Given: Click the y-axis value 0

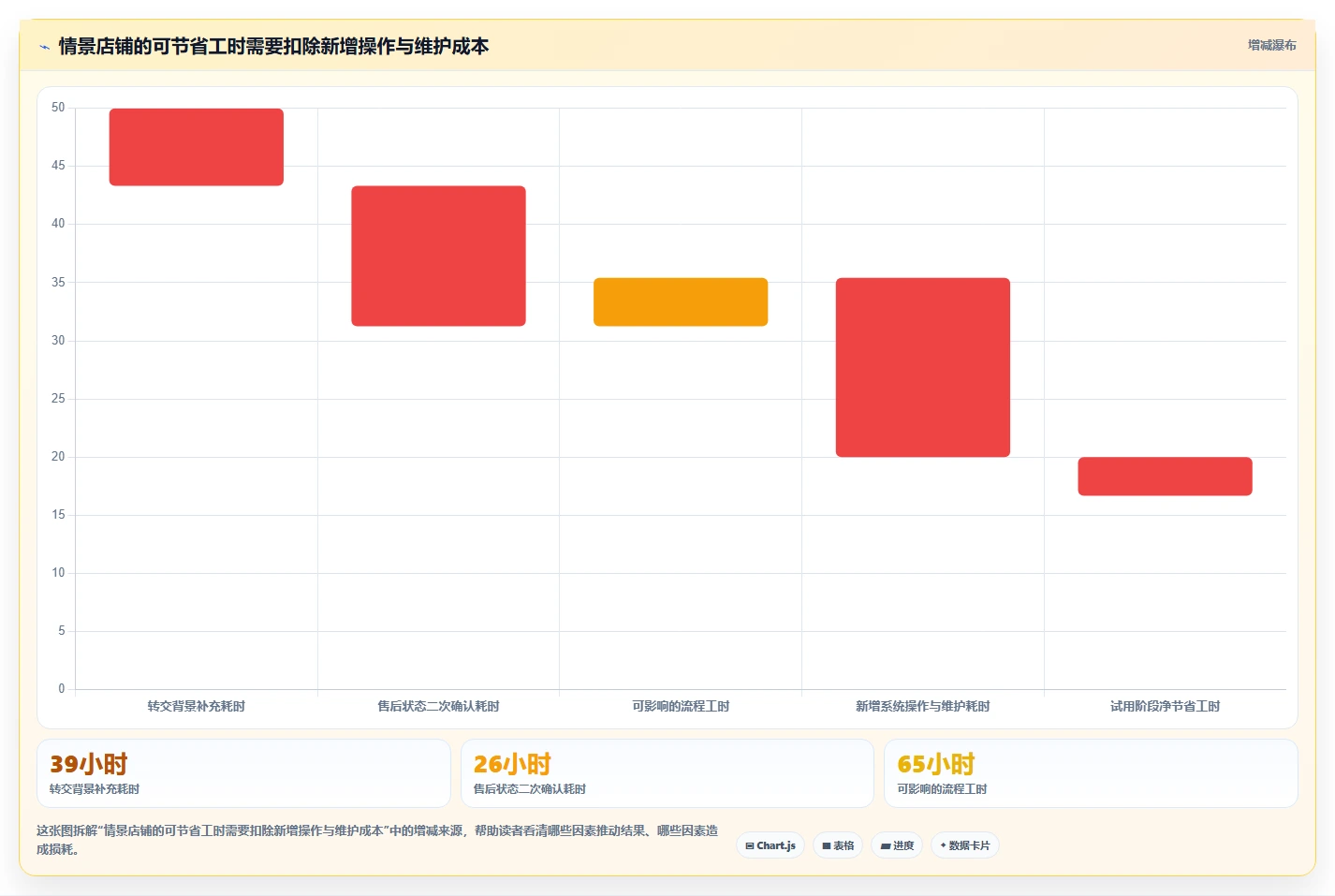Looking at the screenshot, I should (62, 689).
